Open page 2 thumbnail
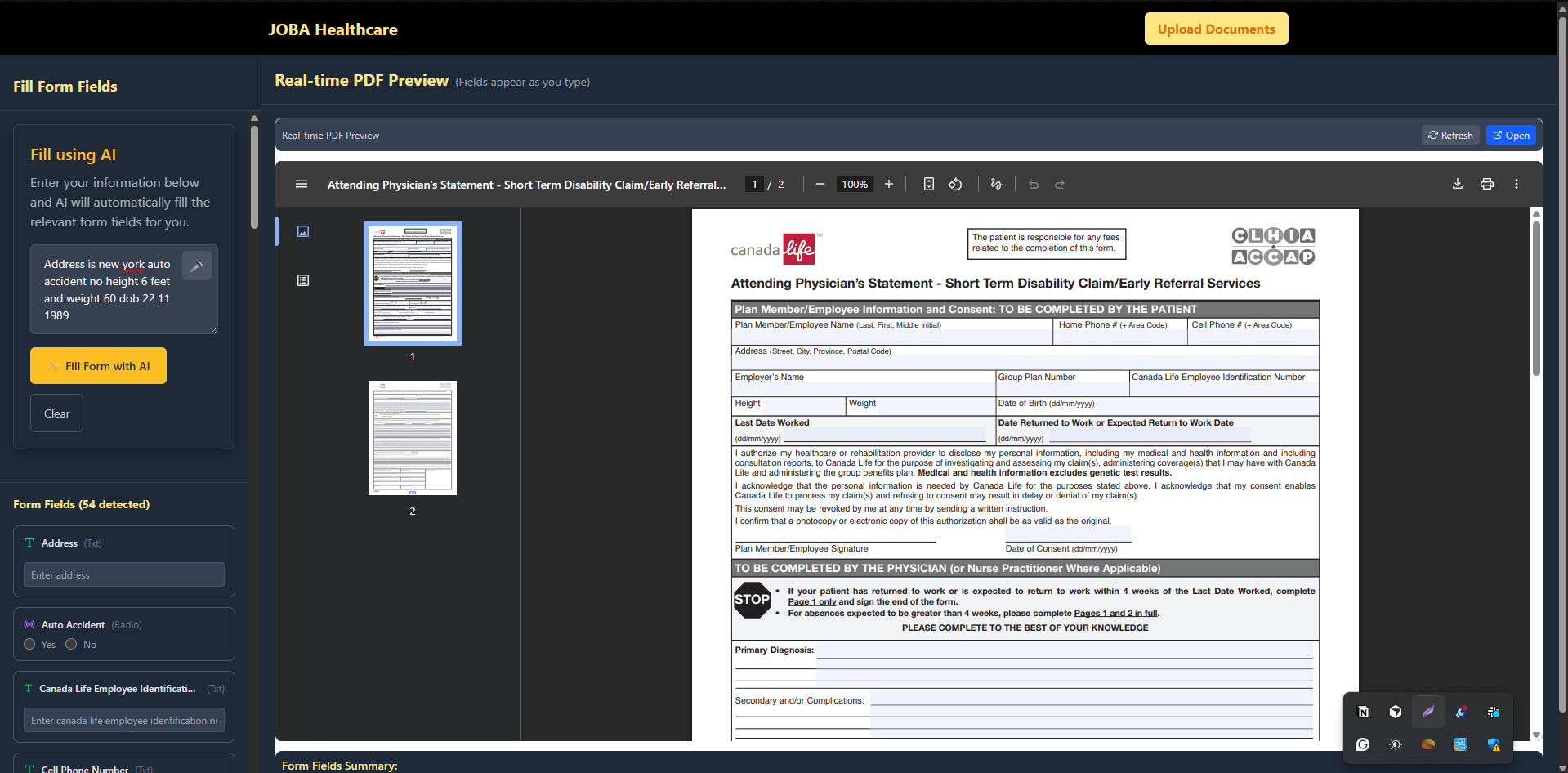 412,438
